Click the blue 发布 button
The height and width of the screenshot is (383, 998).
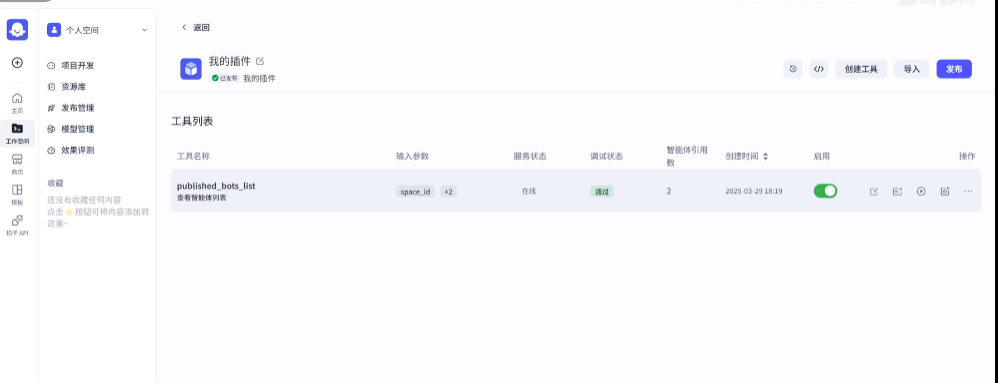point(954,69)
